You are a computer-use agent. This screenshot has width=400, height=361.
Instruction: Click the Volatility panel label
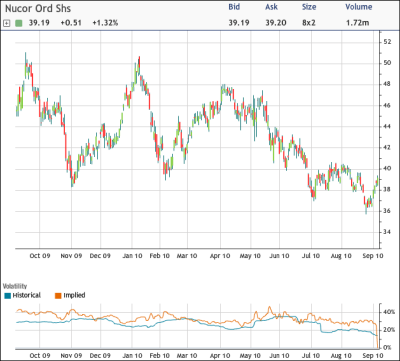(x=15, y=286)
